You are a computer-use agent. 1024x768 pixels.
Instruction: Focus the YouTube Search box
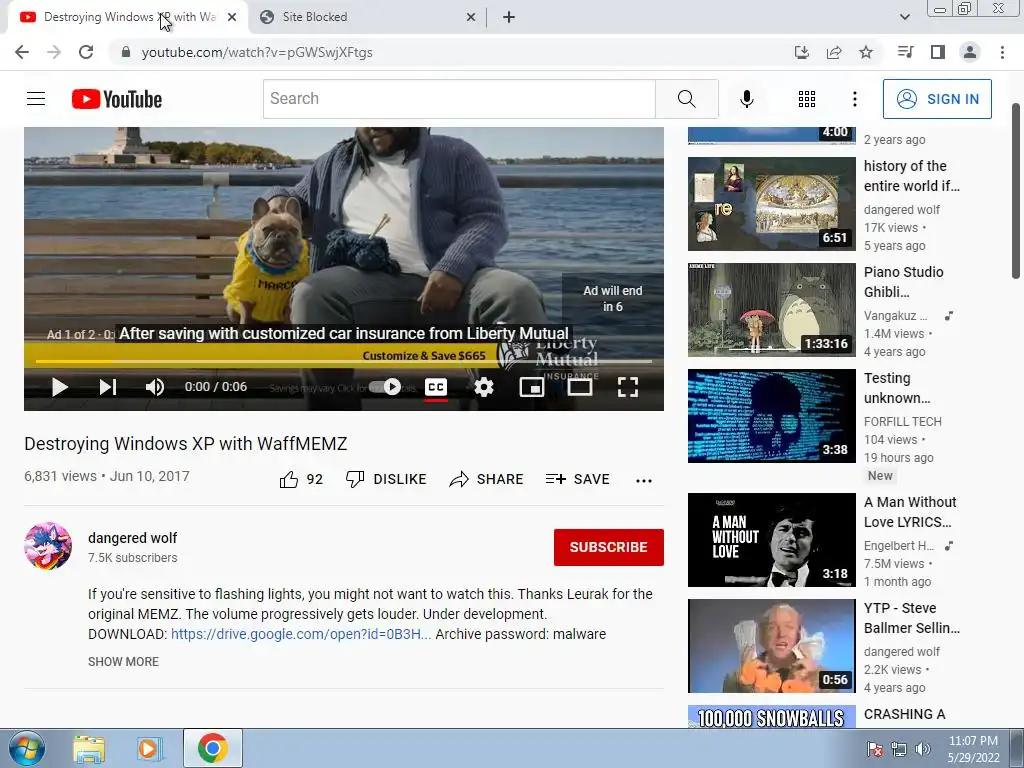[x=459, y=99]
